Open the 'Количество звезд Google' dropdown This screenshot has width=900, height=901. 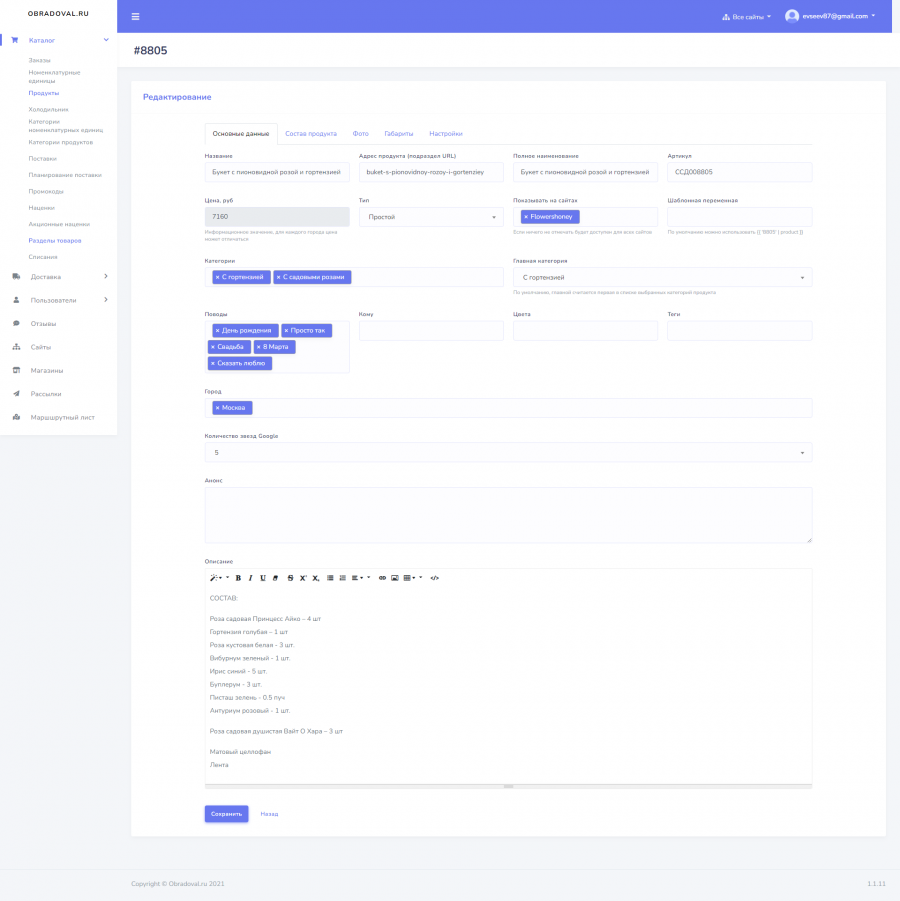(x=508, y=453)
